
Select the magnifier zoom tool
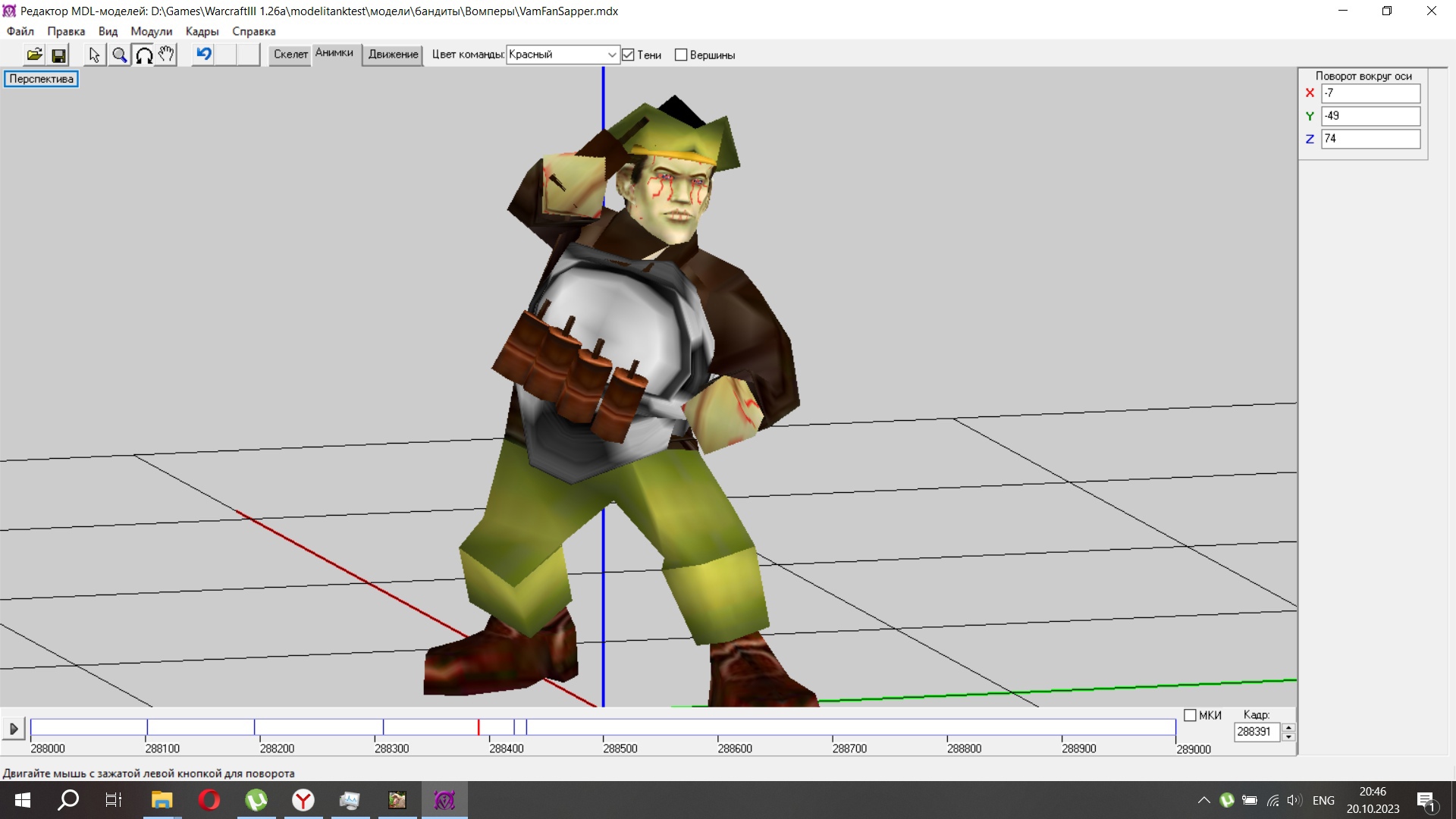119,55
